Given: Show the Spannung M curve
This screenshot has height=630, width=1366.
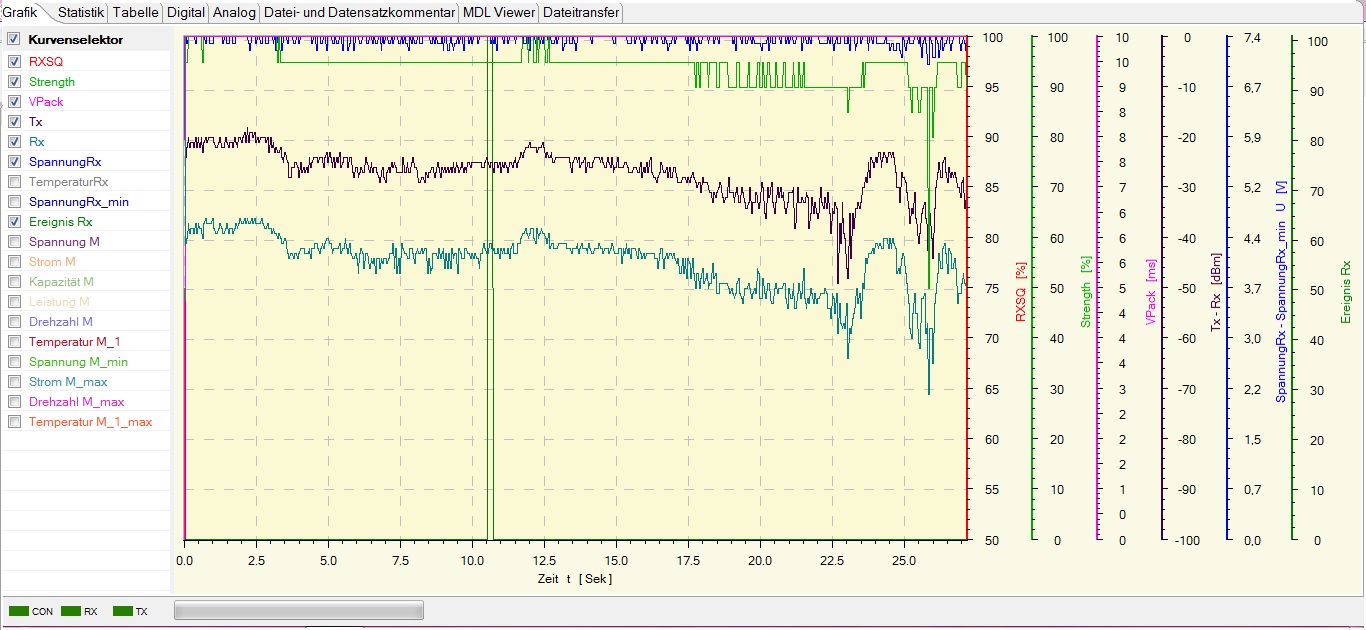Looking at the screenshot, I should [x=14, y=241].
